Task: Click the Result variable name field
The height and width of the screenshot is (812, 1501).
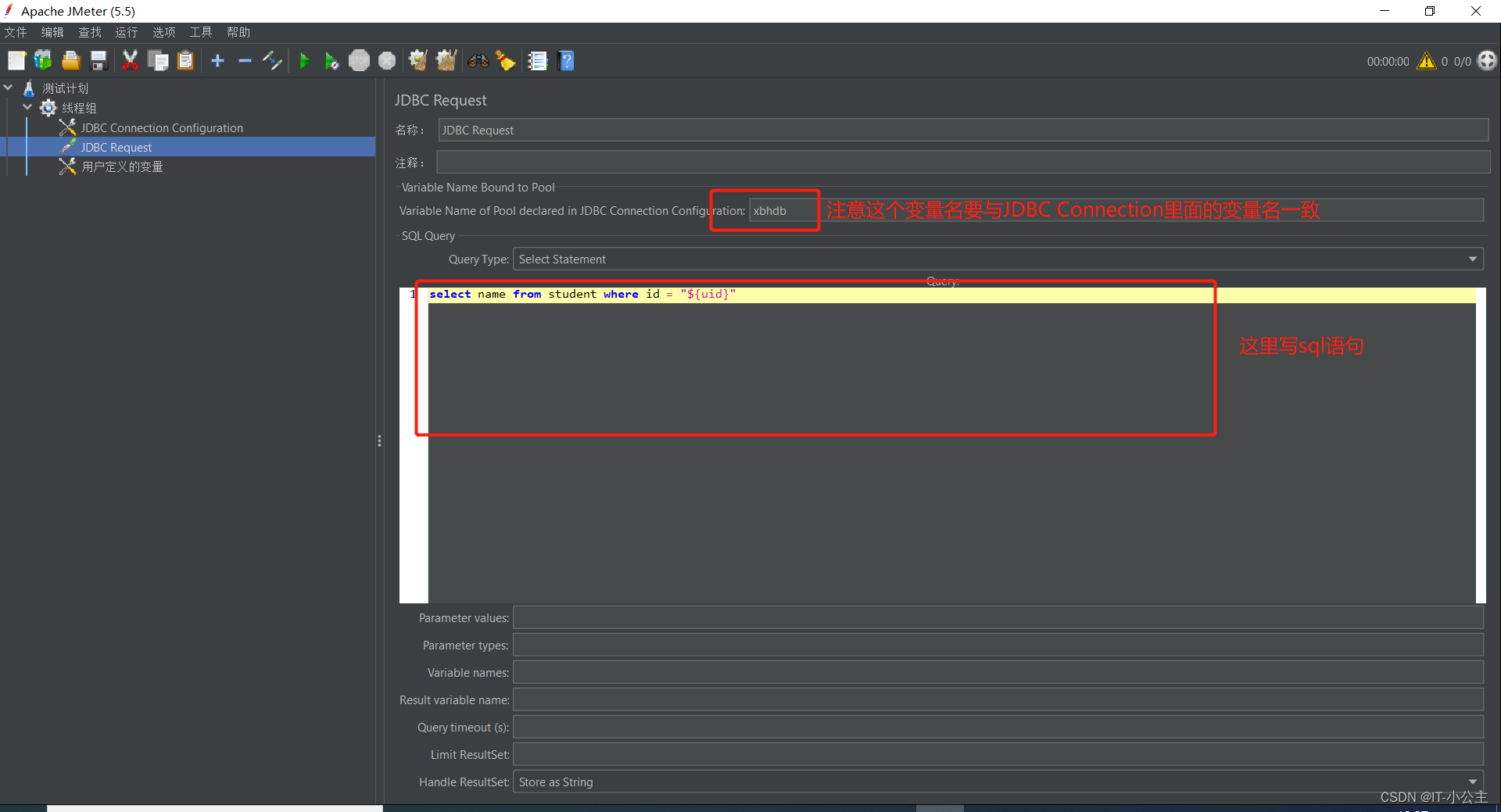Action: (998, 700)
